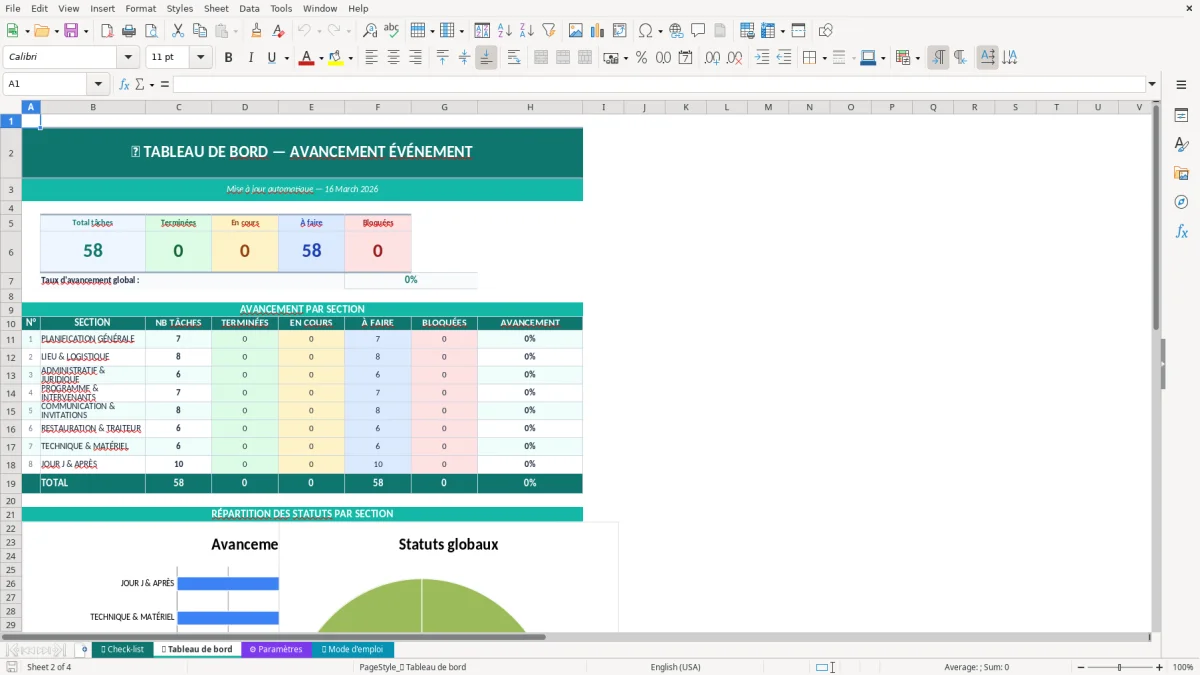Open the Borders dropdown arrow

coord(824,58)
